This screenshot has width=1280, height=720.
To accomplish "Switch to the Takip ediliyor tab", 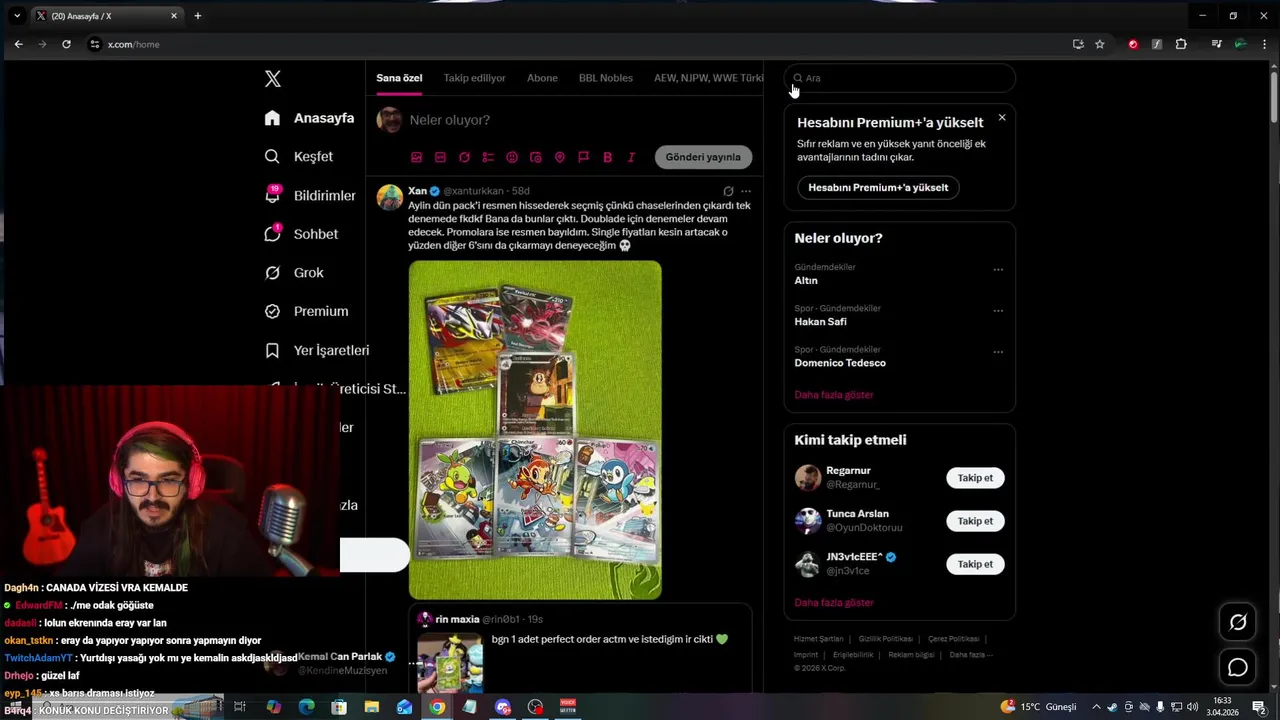I will click(x=474, y=78).
